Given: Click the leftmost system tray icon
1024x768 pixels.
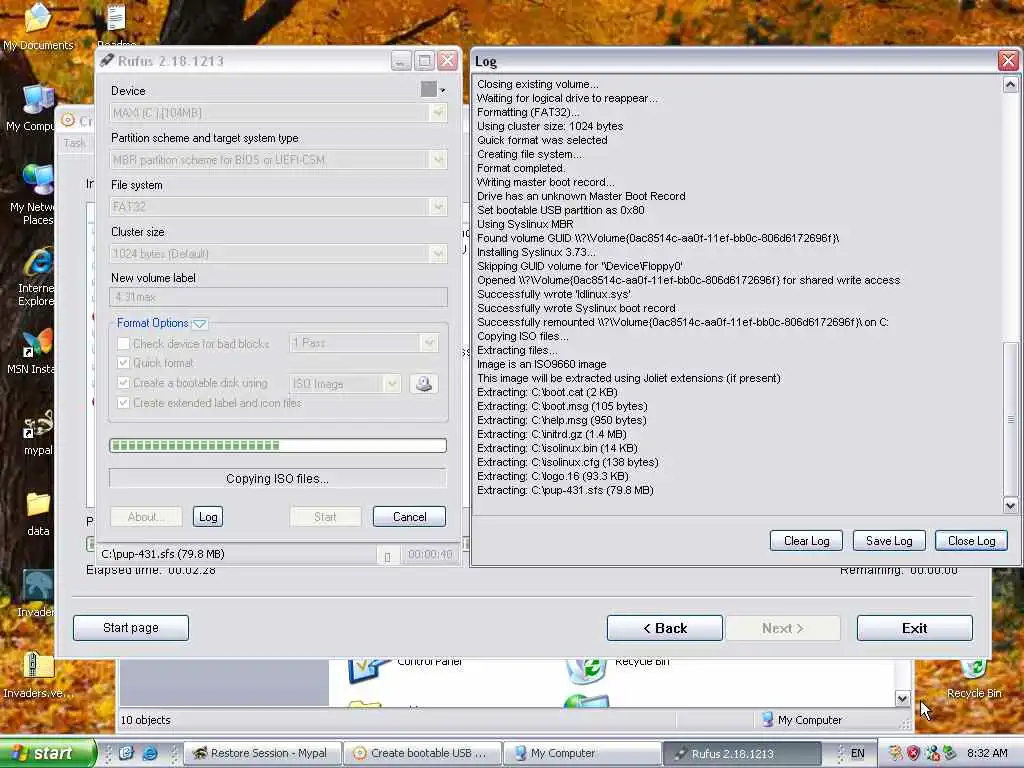Looking at the screenshot, I should click(x=895, y=753).
